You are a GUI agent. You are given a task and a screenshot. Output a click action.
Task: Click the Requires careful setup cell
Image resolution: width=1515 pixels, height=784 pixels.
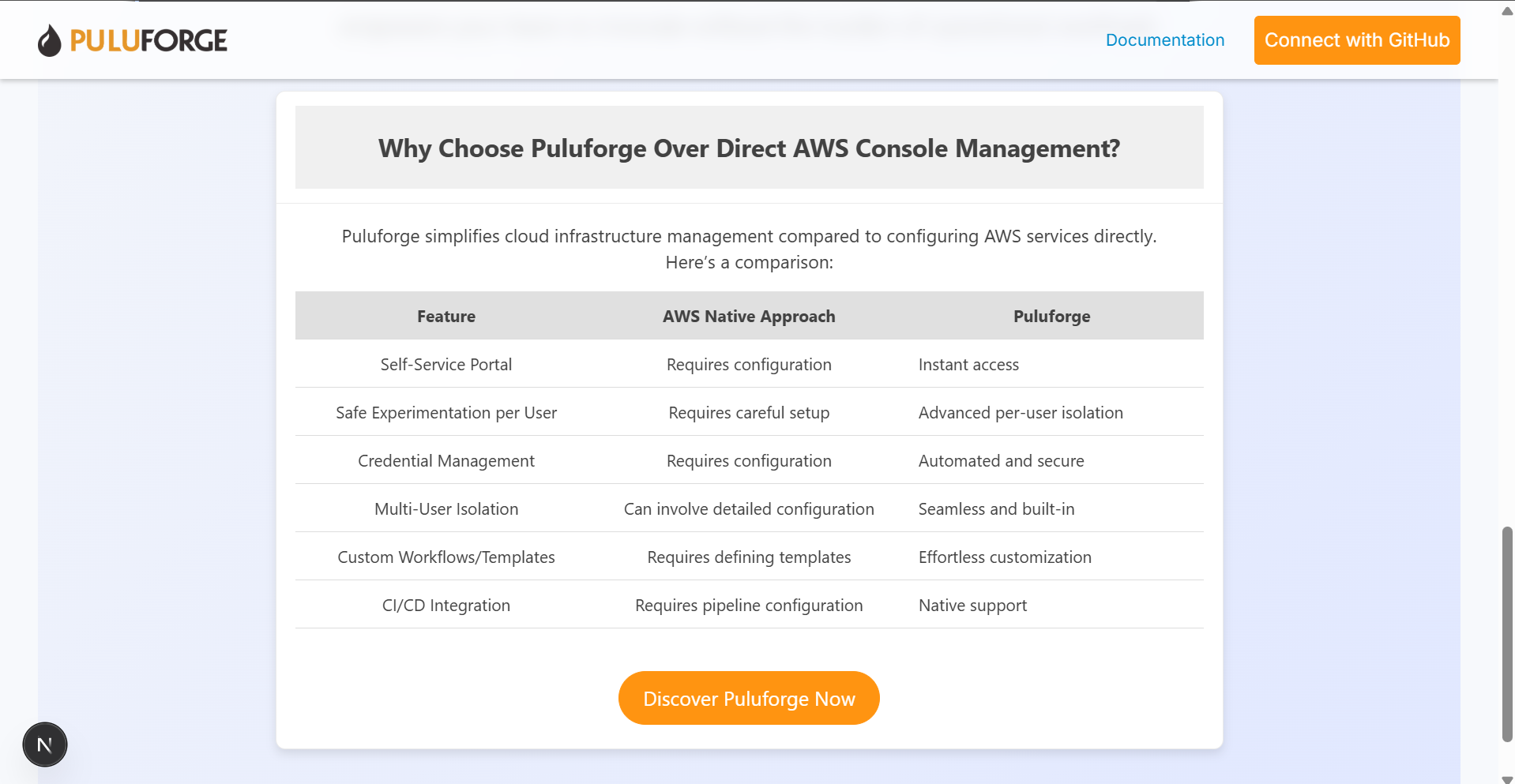(x=749, y=412)
